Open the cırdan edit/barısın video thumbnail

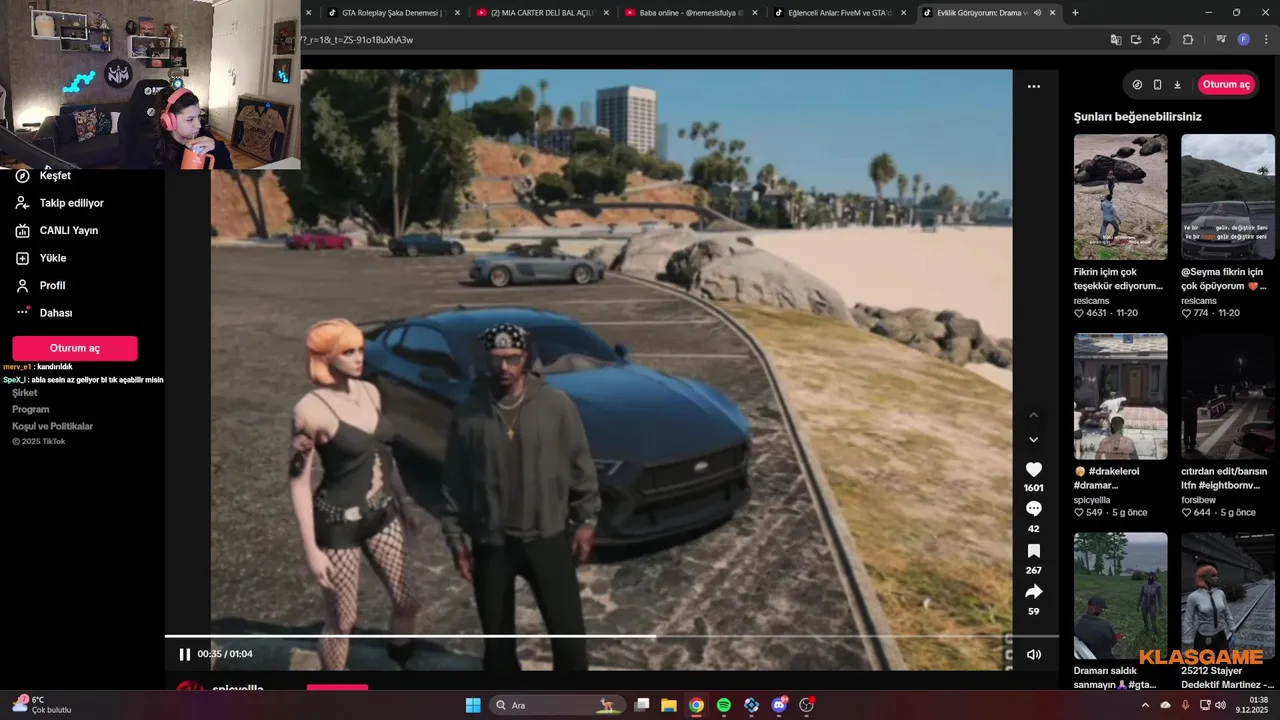(x=1228, y=396)
